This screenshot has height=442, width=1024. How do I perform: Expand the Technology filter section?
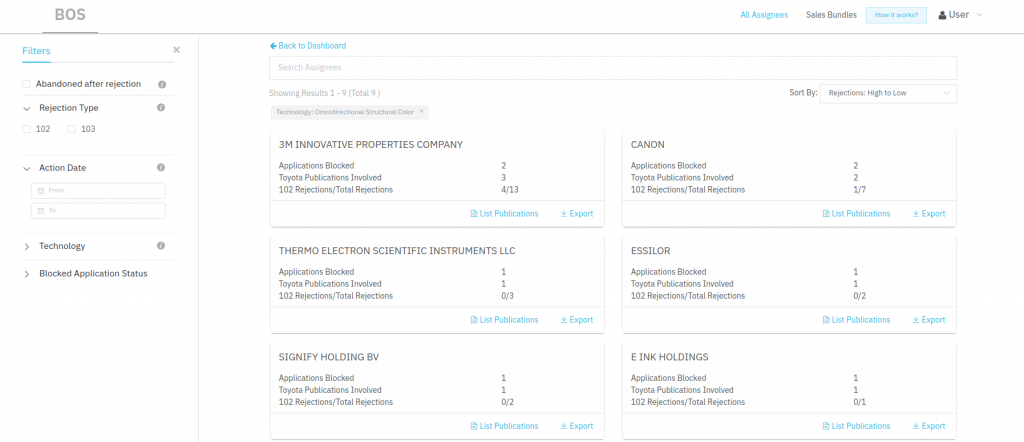coord(27,247)
